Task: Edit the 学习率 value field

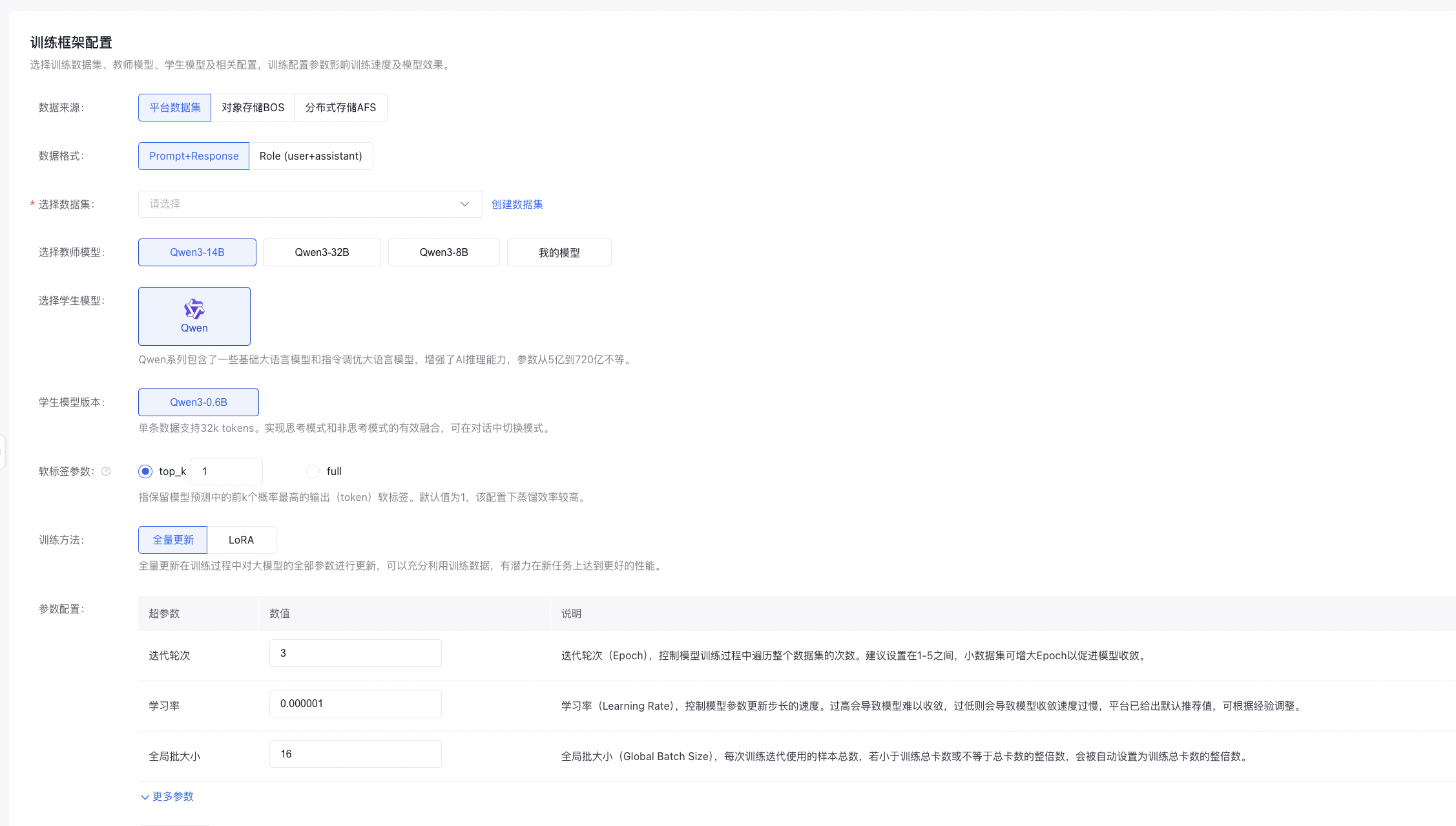Action: tap(355, 703)
